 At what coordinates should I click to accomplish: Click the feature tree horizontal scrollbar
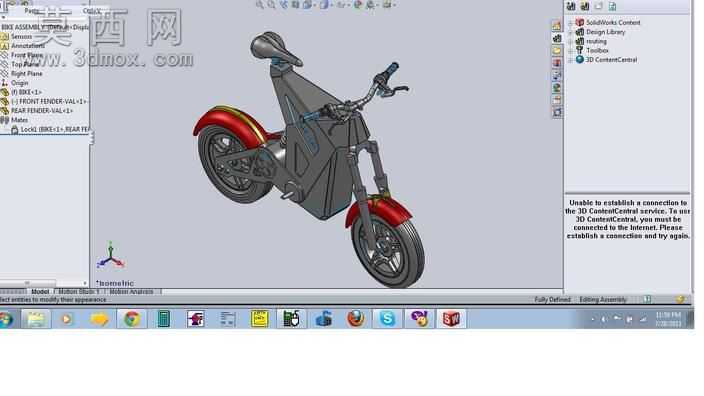pos(27,283)
